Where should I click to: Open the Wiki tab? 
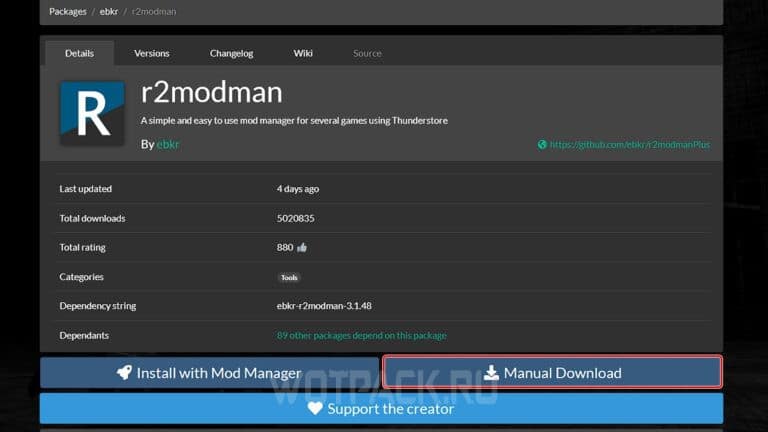point(303,53)
